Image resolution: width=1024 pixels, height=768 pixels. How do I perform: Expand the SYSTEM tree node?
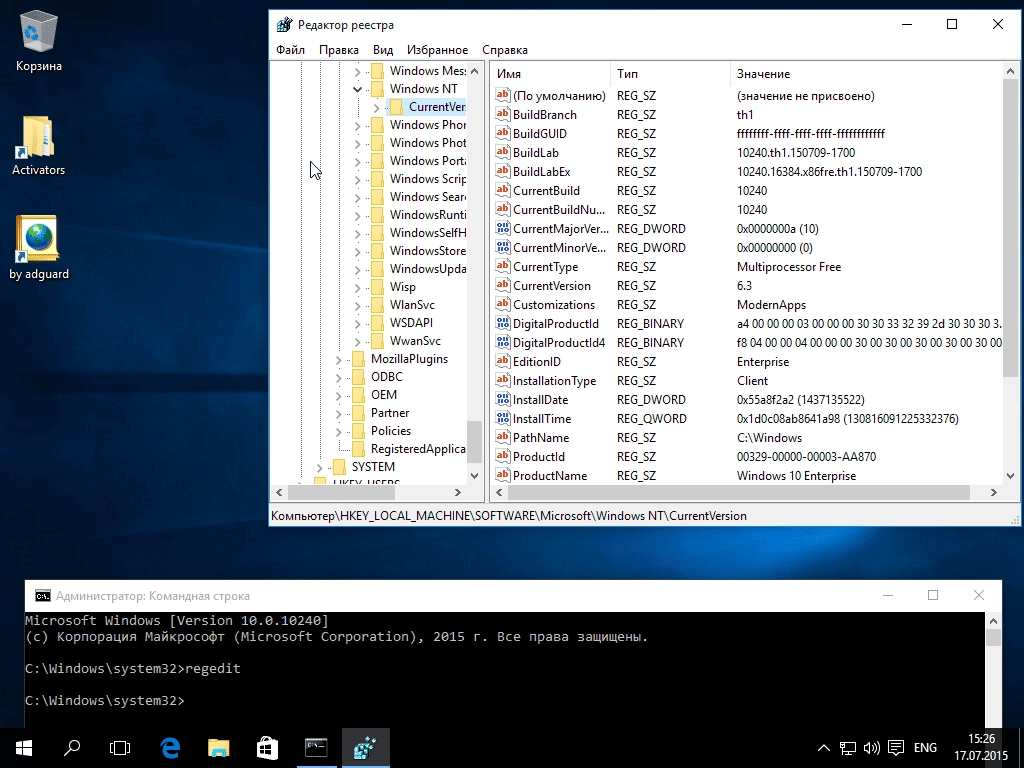point(319,467)
